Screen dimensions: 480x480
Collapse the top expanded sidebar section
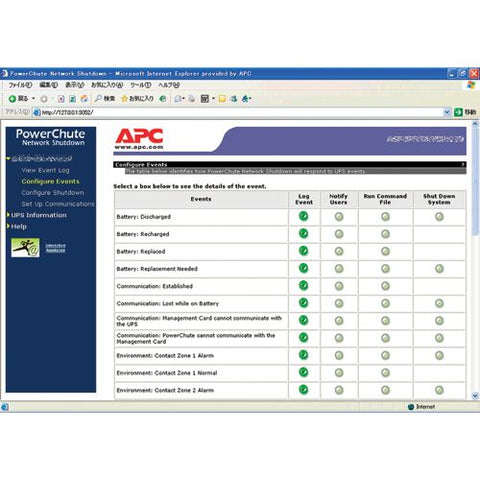tap(8, 159)
